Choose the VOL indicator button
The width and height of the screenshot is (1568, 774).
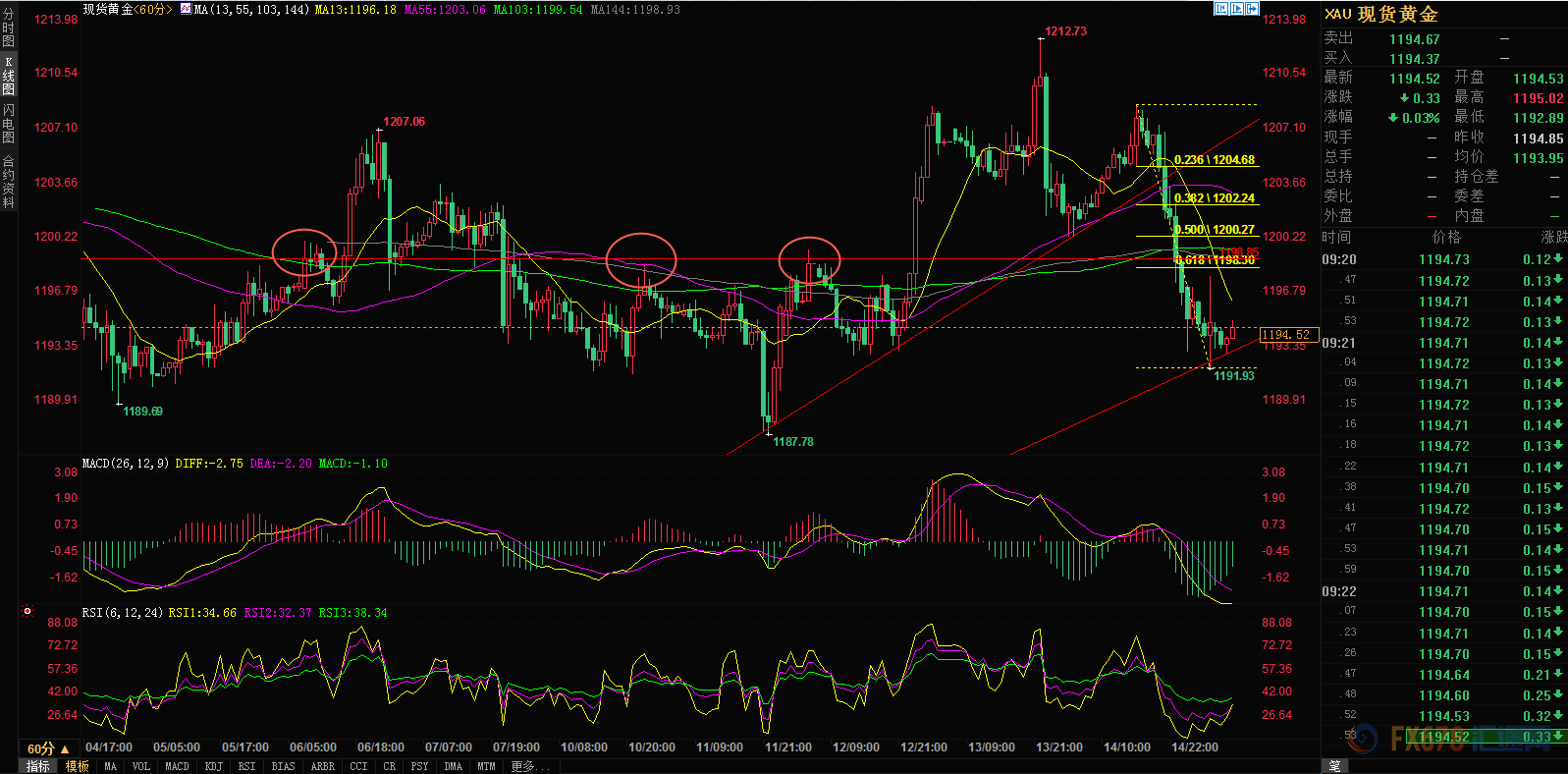tap(141, 766)
